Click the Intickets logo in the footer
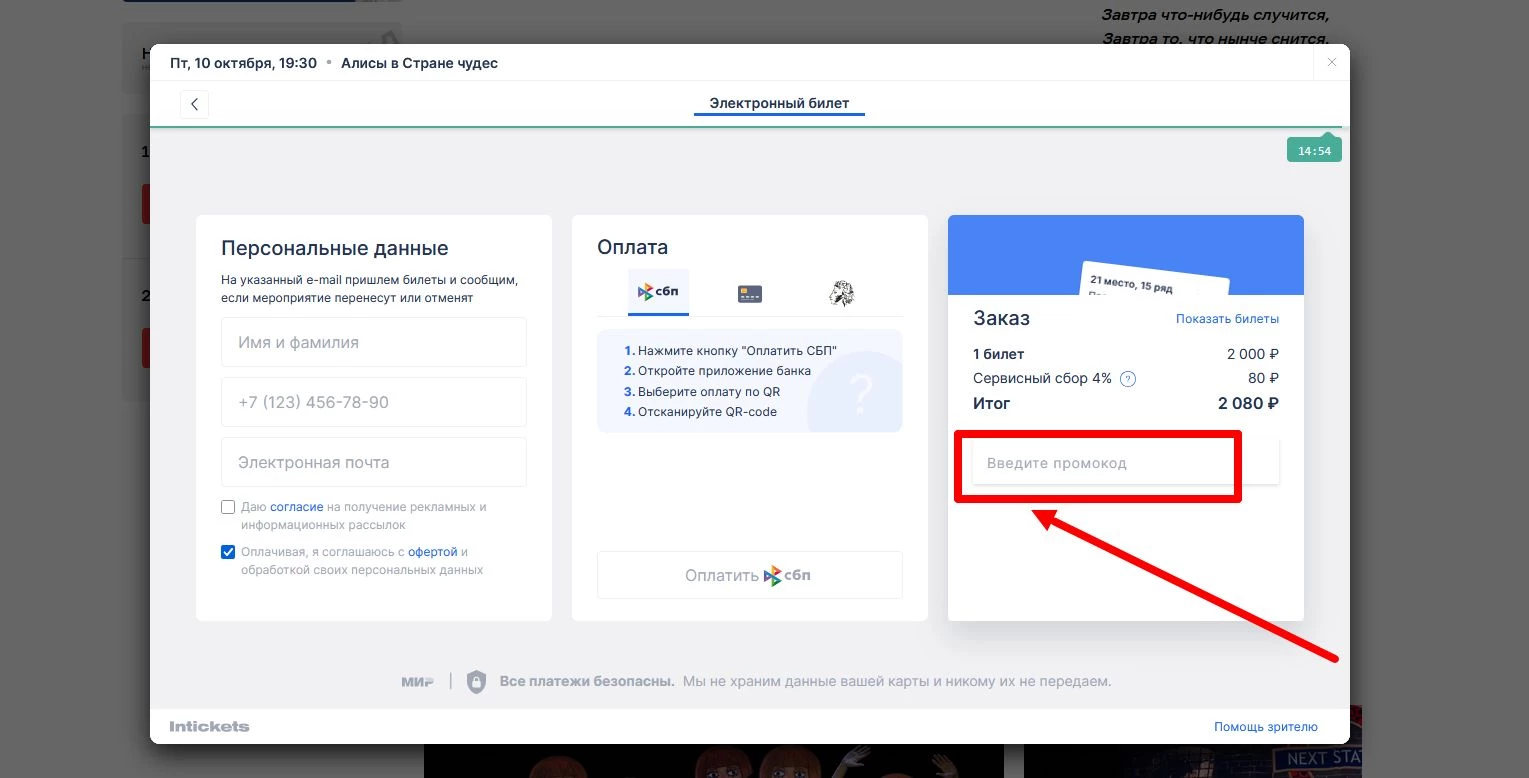Viewport: 1529px width, 778px height. (209, 727)
